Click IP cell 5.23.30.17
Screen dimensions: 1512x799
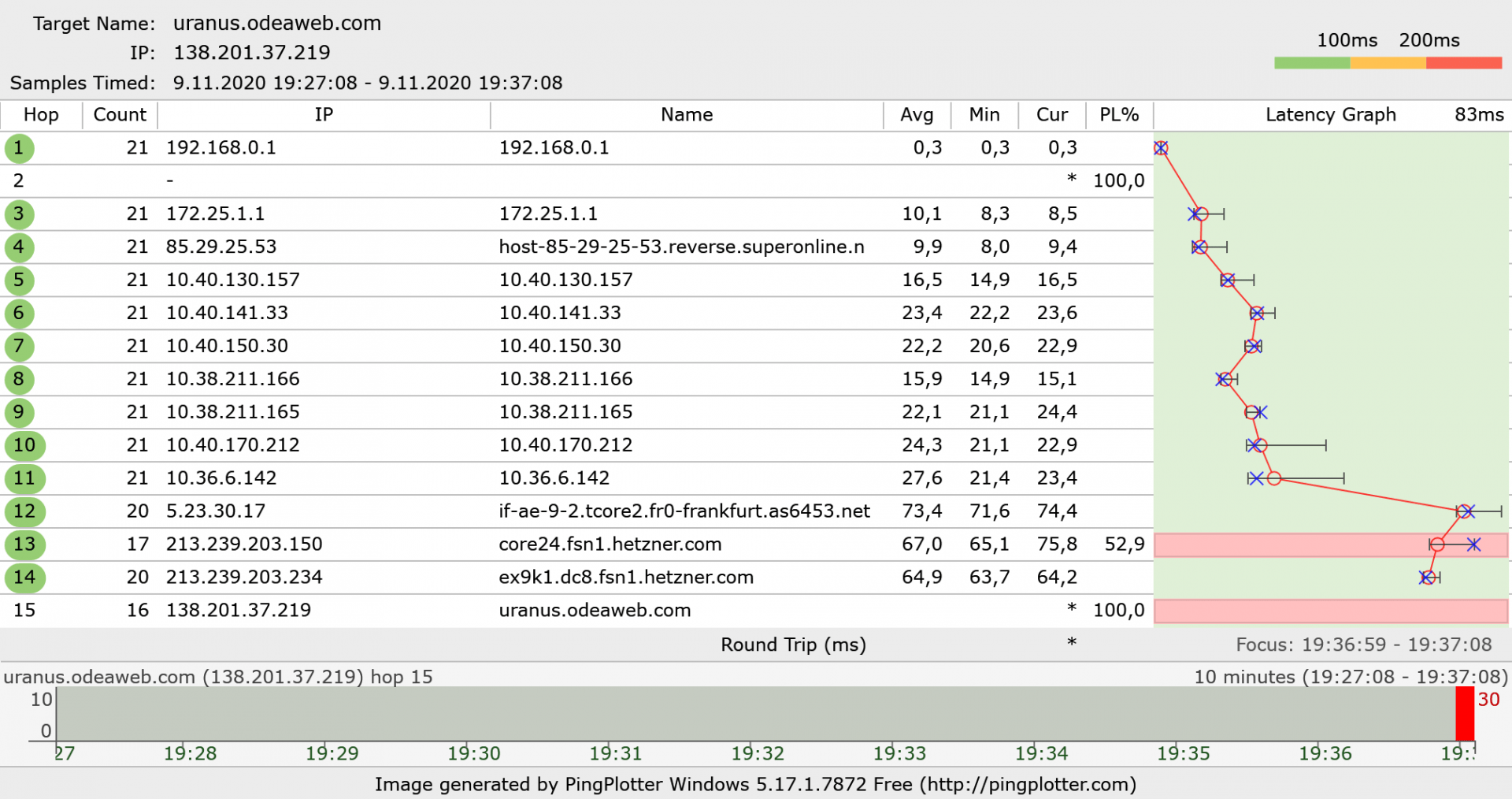[x=216, y=512]
